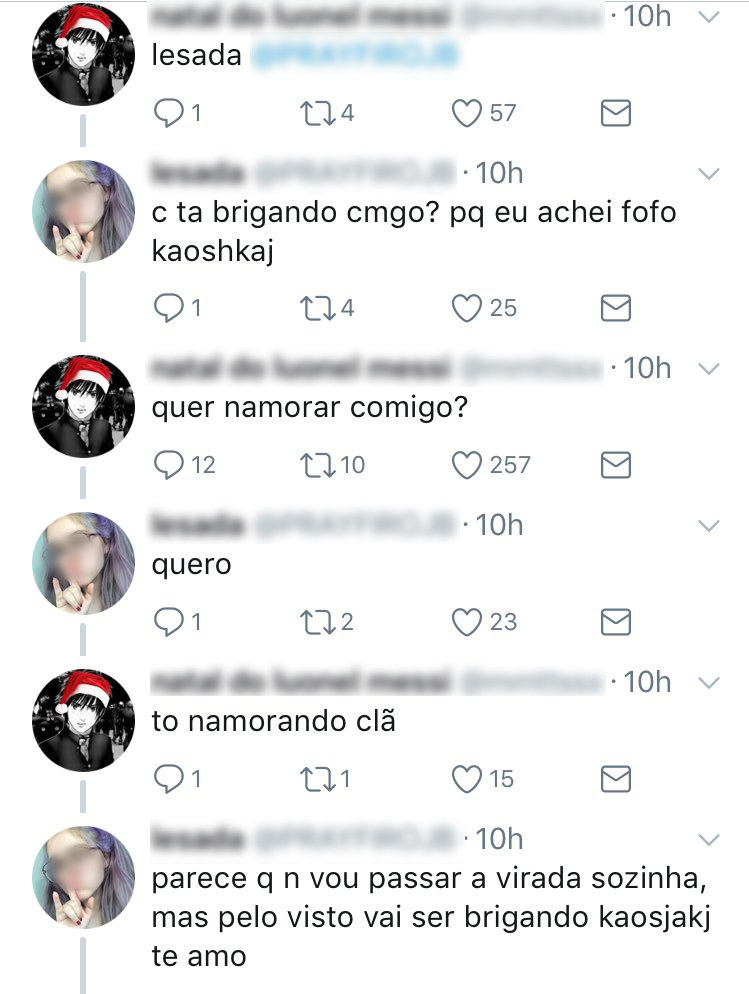Send the first tweet via direct message
The image size is (749, 994).
(615, 113)
